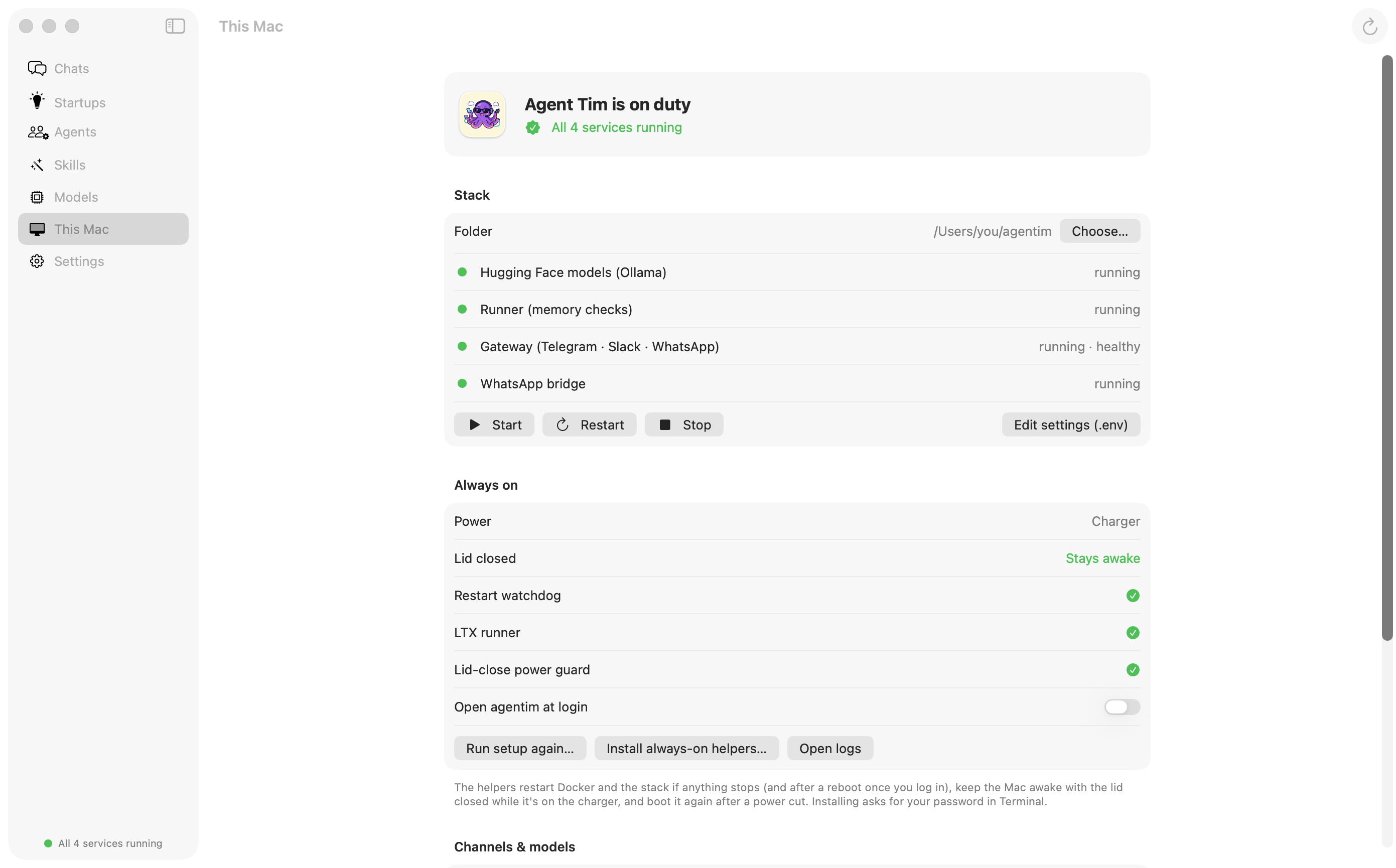Screen dimensions: 1396x868
Task: Click the Stays awake status text
Action: [x=1102, y=558]
